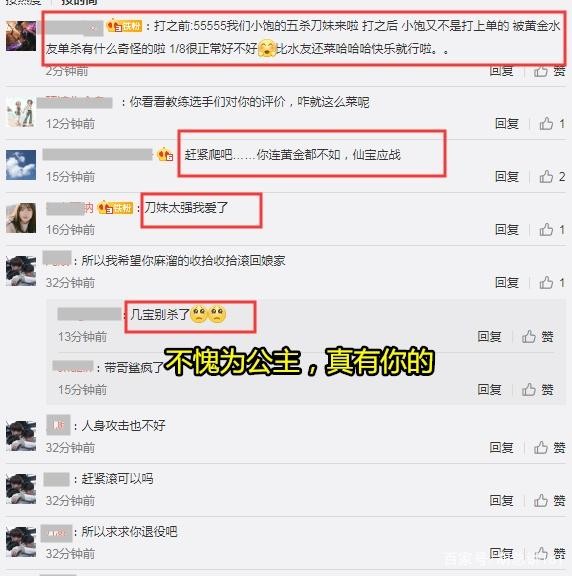
Task: Open the blue sky cloud avatar profile
Action: 21,165
